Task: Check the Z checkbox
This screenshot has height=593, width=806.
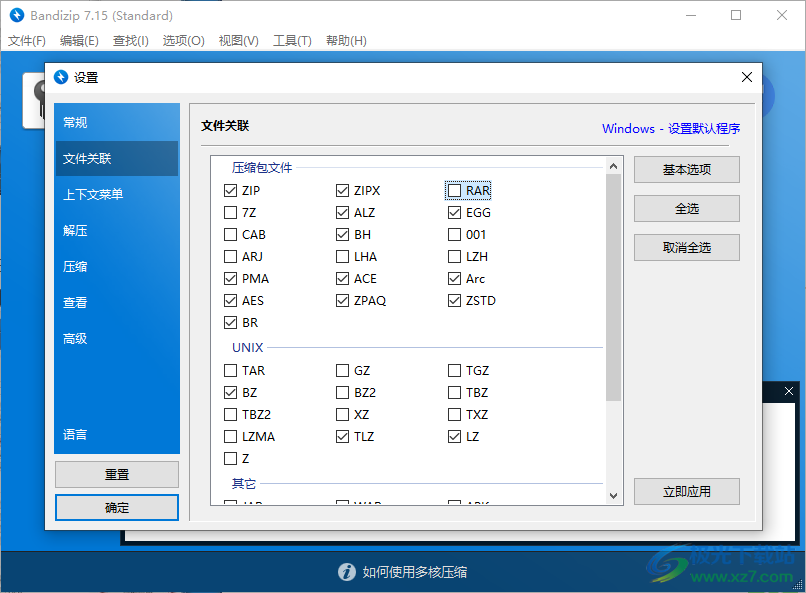Action: click(230, 458)
